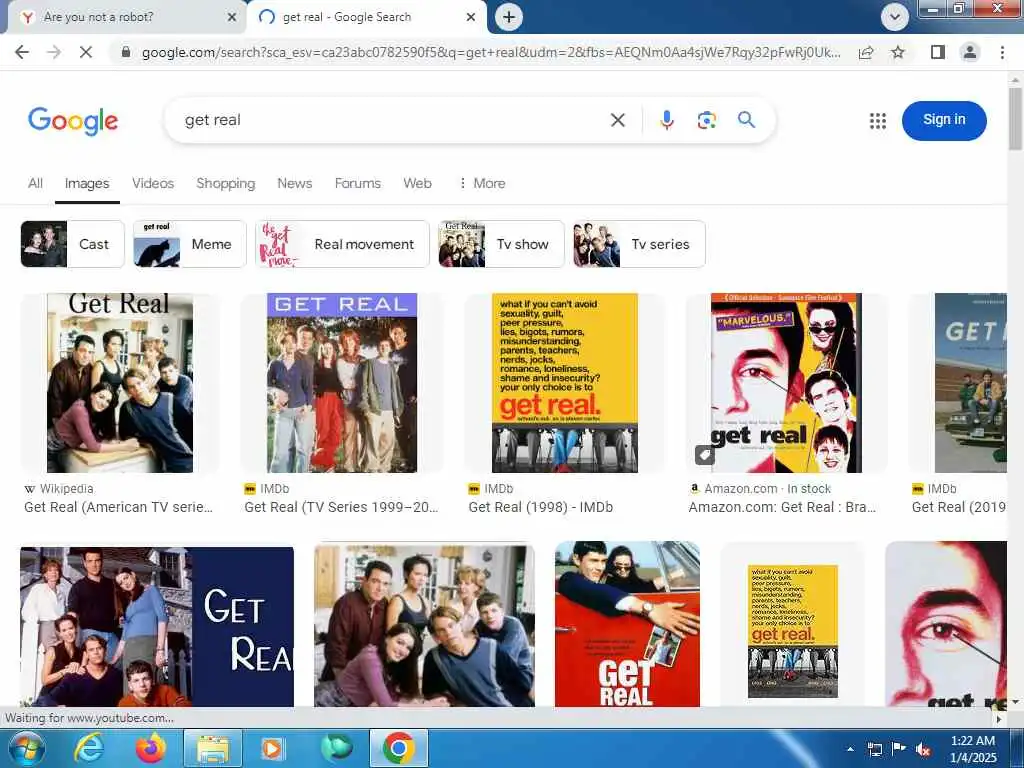
Task: Launch Internet Explorer from the taskbar
Action: pos(89,748)
